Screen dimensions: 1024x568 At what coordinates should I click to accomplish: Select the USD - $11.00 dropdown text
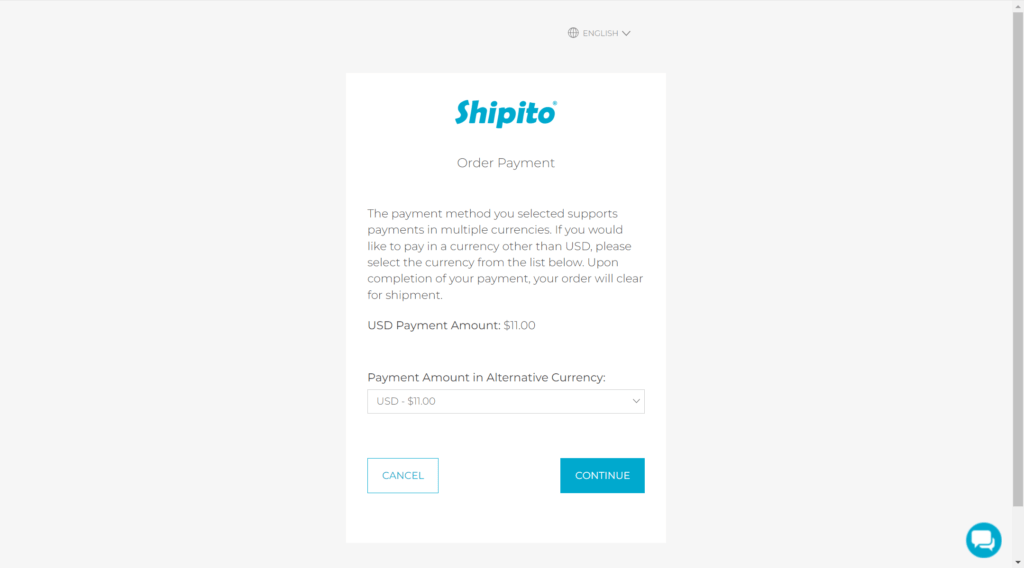tap(406, 401)
